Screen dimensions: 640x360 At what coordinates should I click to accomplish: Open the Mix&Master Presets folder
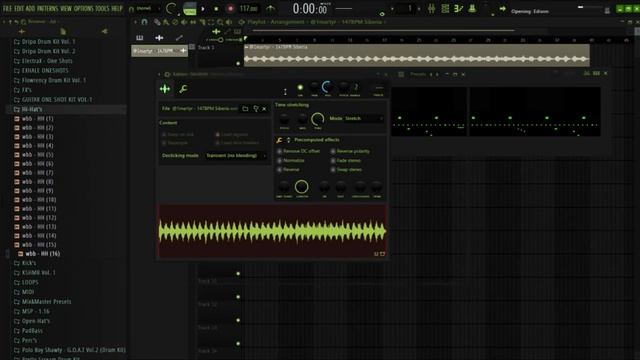pos(42,302)
